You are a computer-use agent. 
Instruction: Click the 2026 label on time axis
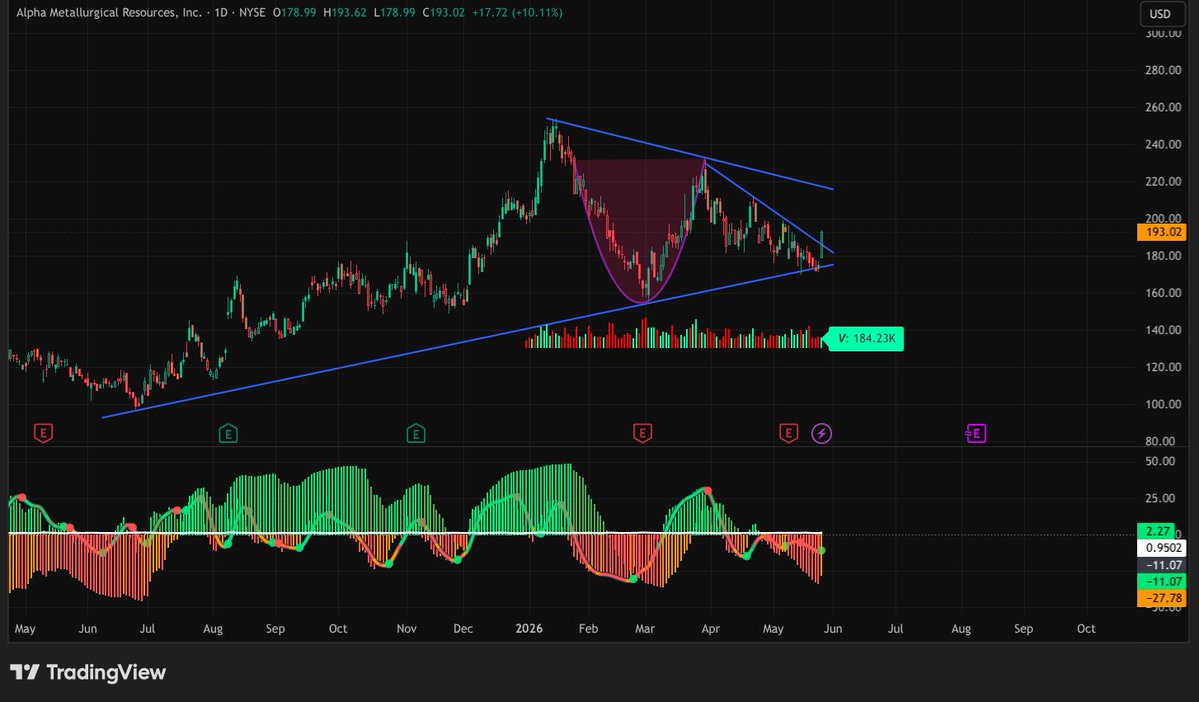pos(529,629)
